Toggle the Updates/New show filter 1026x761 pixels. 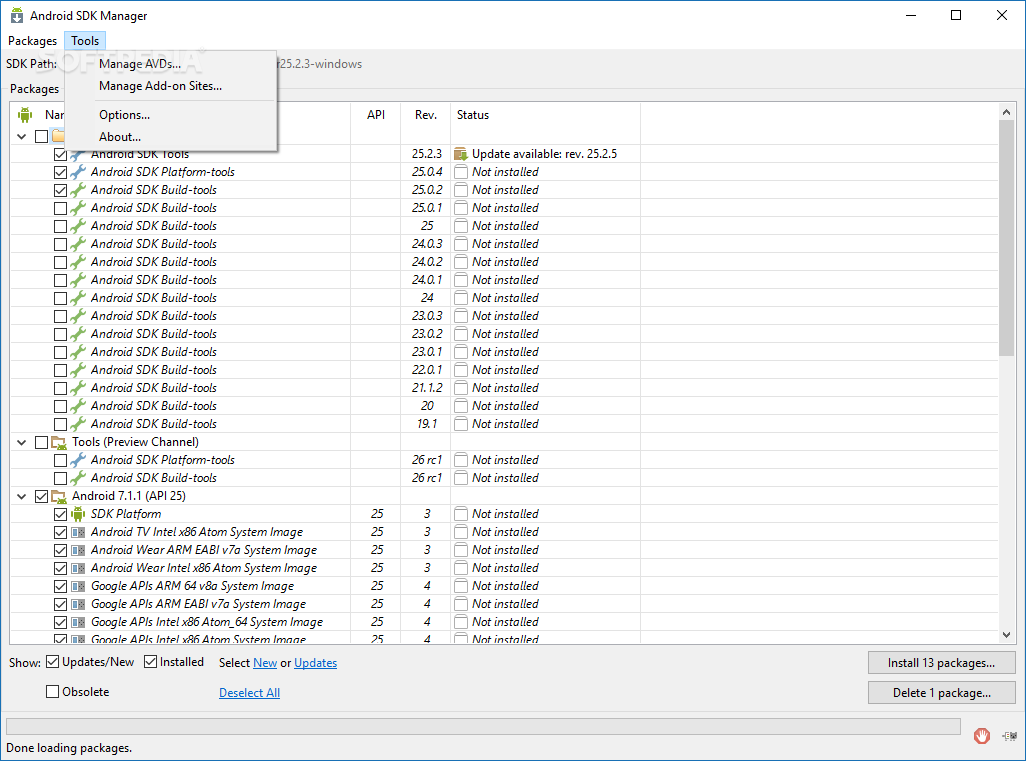point(52,662)
